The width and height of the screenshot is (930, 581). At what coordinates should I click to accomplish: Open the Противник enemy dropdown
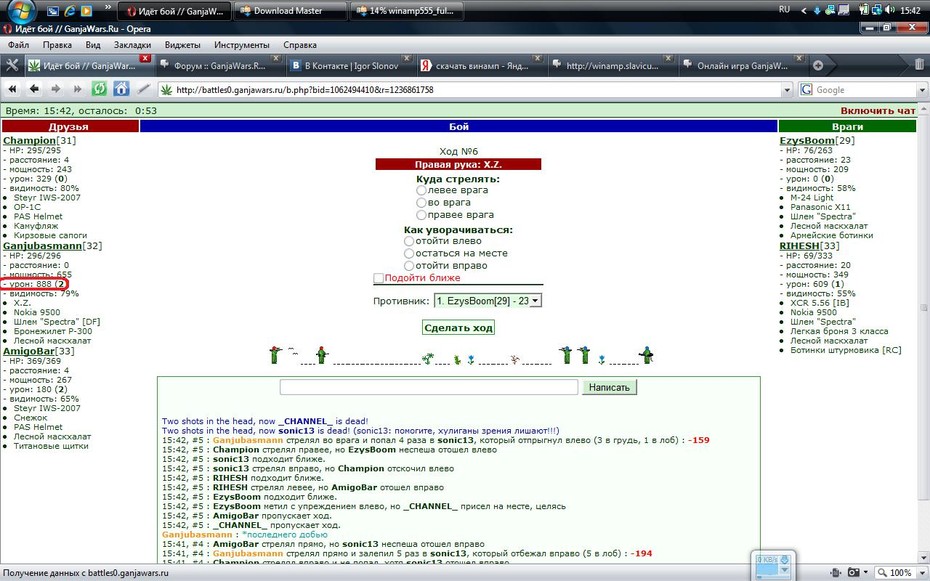tap(488, 301)
